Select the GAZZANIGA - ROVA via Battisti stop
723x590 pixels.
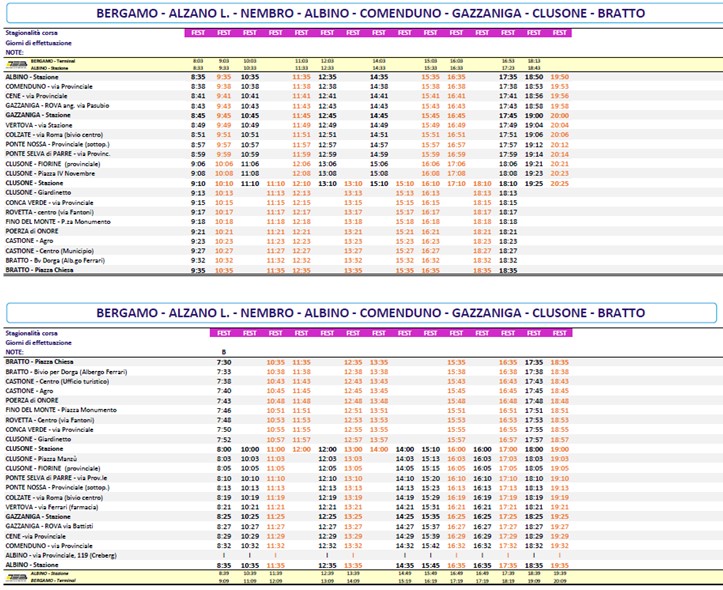click(x=49, y=526)
